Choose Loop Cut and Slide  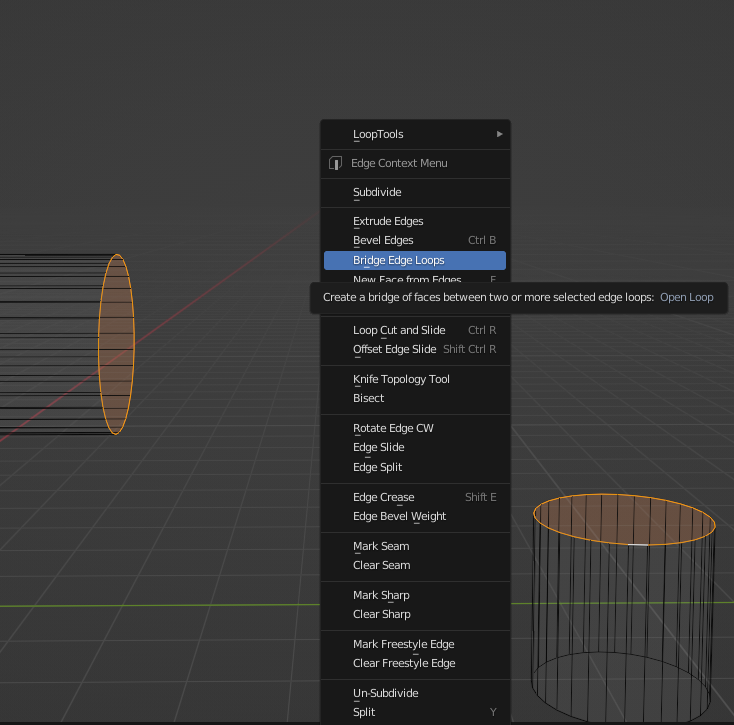point(415,330)
